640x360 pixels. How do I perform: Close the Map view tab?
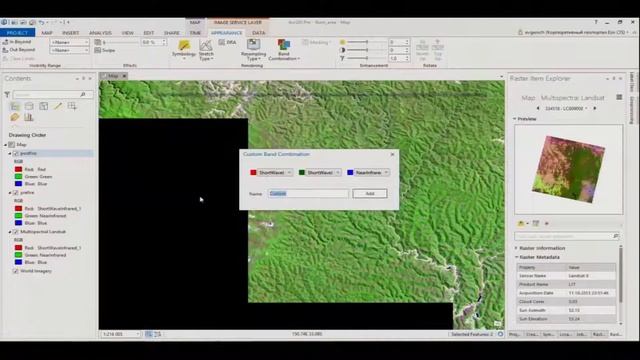coord(124,76)
